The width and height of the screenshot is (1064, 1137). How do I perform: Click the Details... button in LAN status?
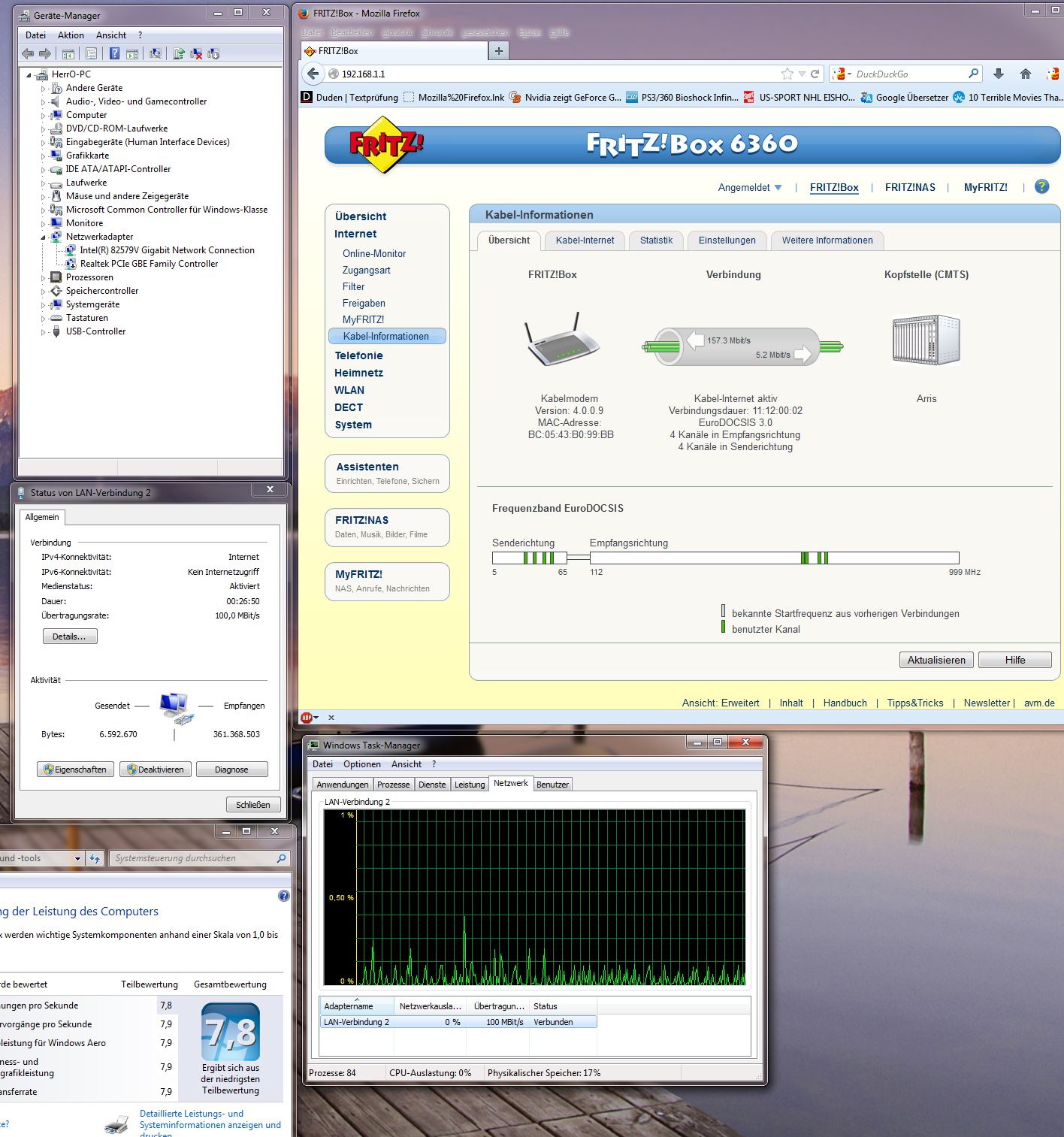click(70, 637)
